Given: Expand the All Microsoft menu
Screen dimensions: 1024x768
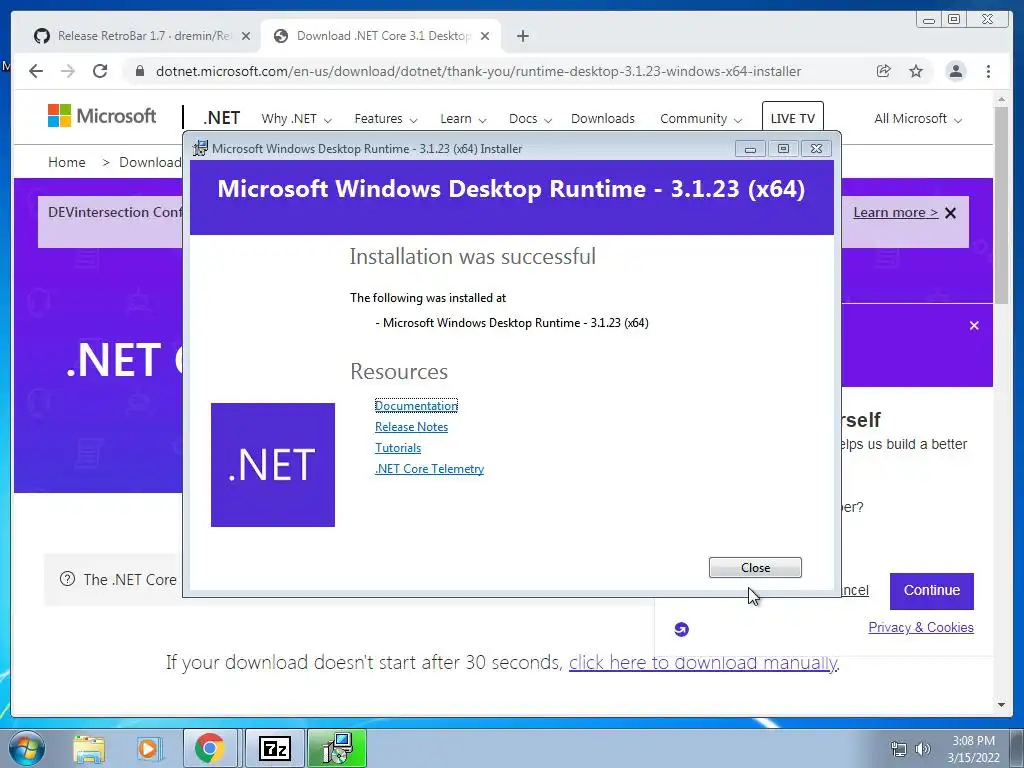Looking at the screenshot, I should tap(918, 119).
